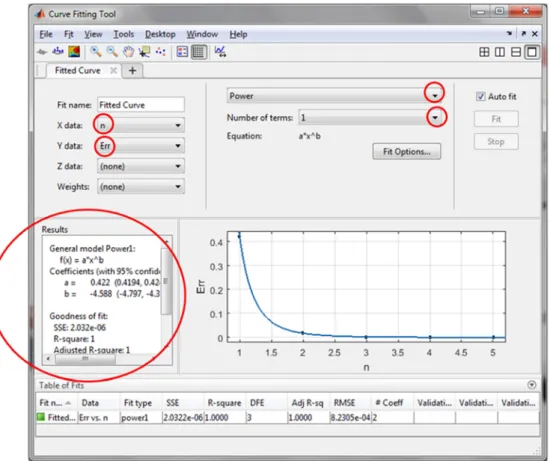Toggle the Legend toolbar icon
550x461 pixels.
182,52
